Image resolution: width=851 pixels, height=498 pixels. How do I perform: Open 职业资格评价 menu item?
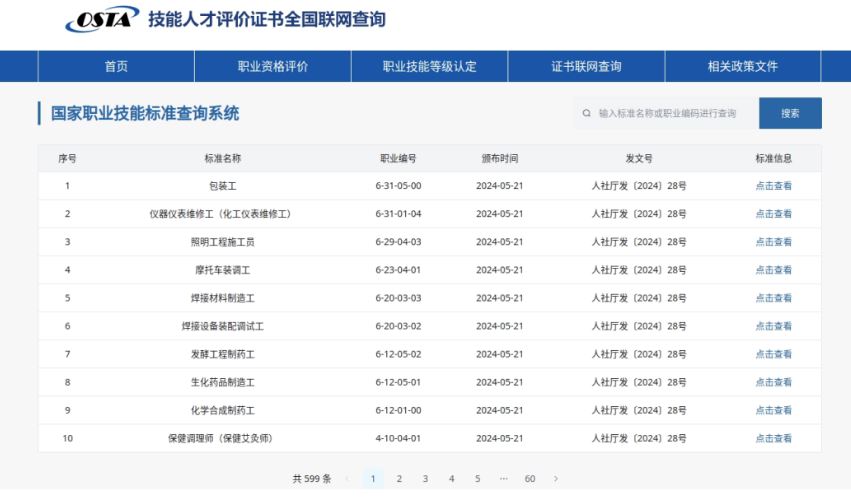[x=272, y=66]
